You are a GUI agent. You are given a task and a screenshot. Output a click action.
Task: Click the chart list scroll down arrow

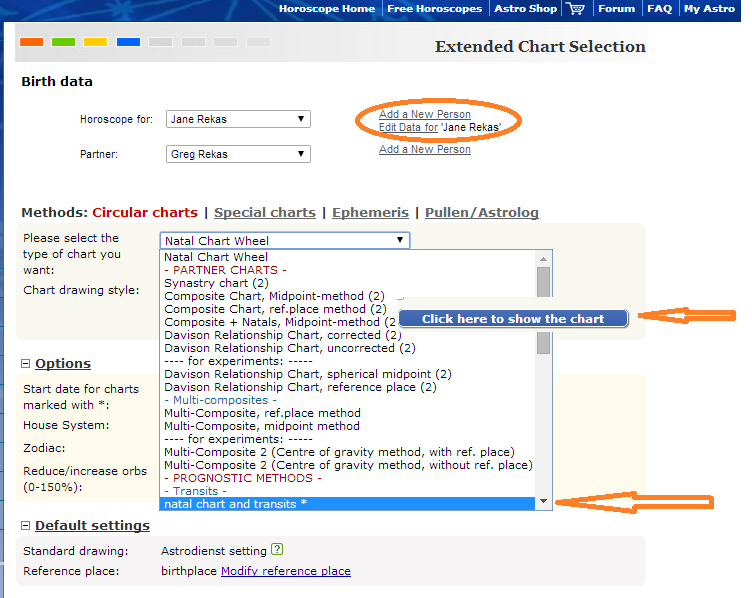(x=543, y=501)
